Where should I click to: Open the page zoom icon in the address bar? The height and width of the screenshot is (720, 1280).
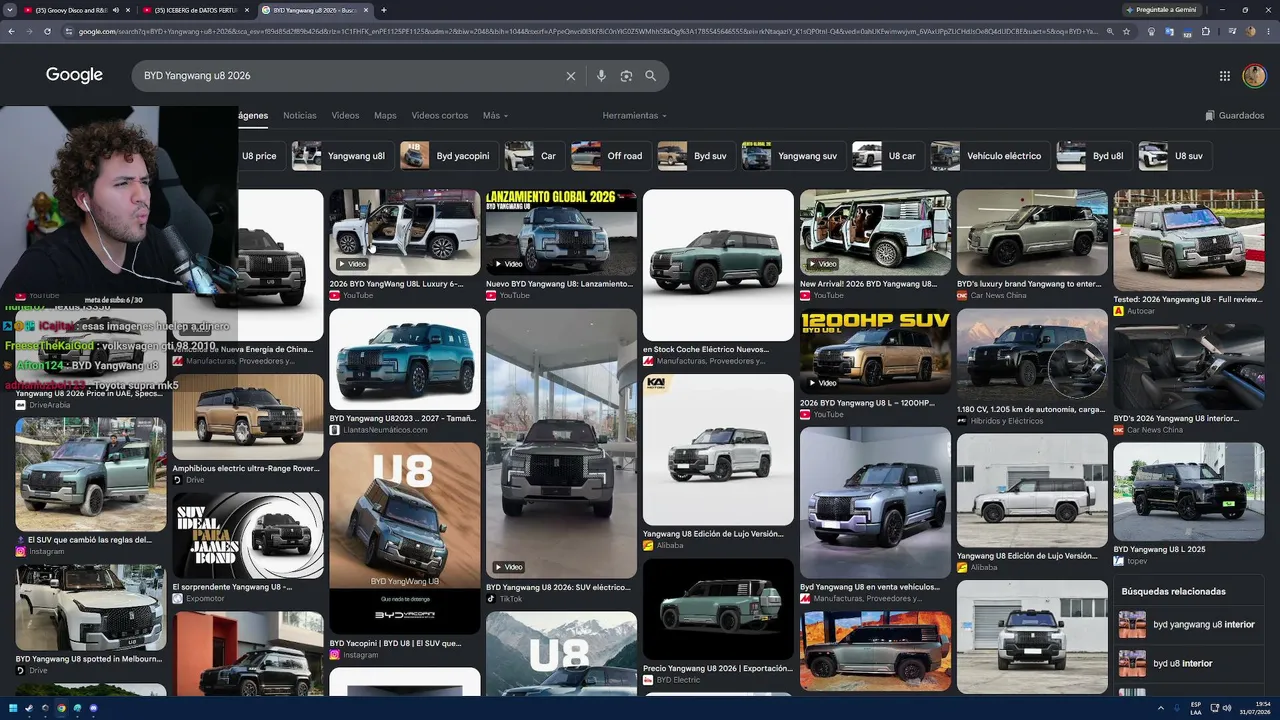click(1110, 31)
